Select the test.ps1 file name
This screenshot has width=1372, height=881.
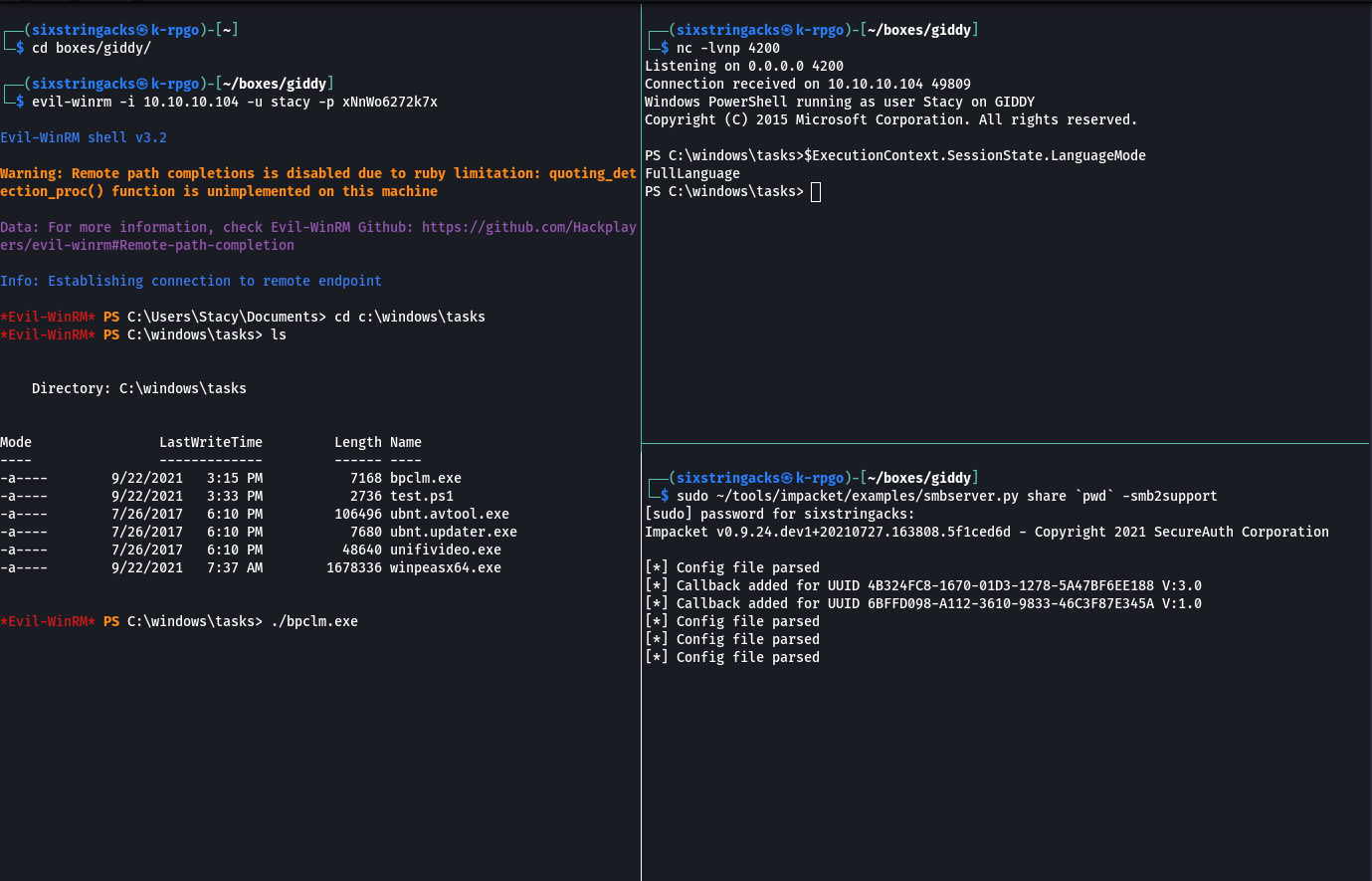[422, 496]
